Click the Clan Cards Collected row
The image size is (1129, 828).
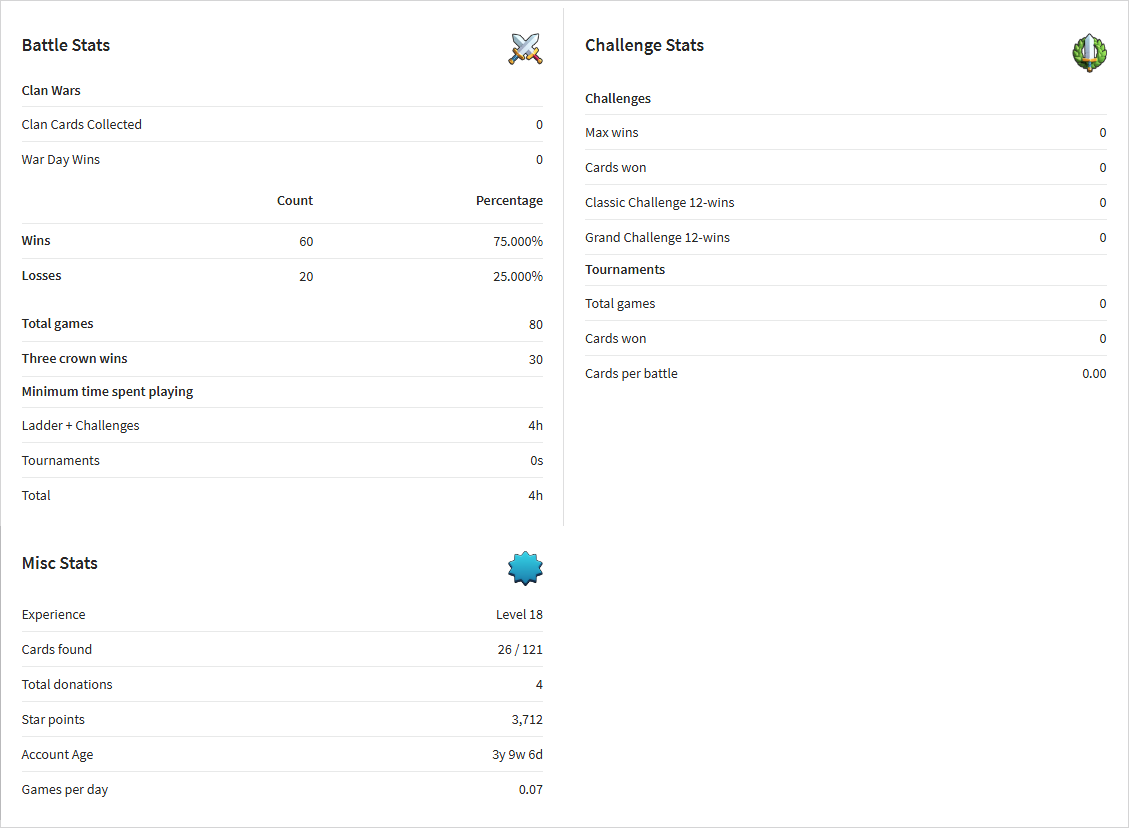[x=282, y=125]
